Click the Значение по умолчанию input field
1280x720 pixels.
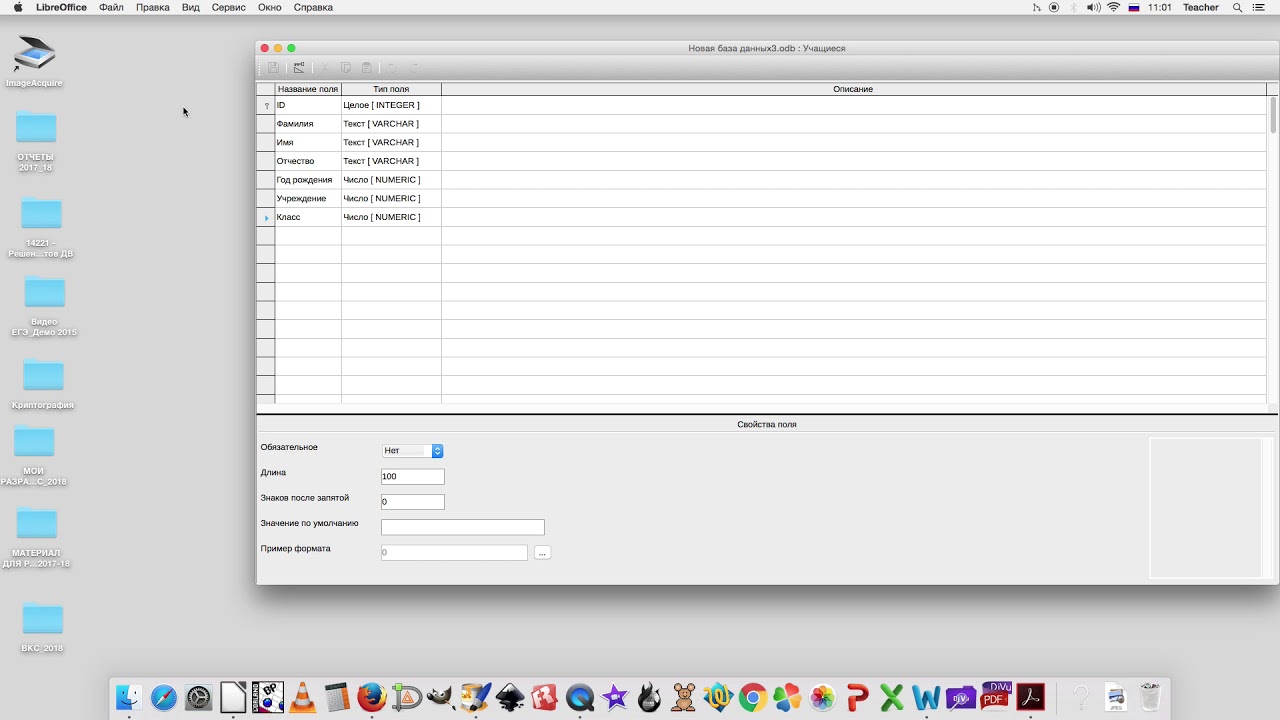(463, 527)
